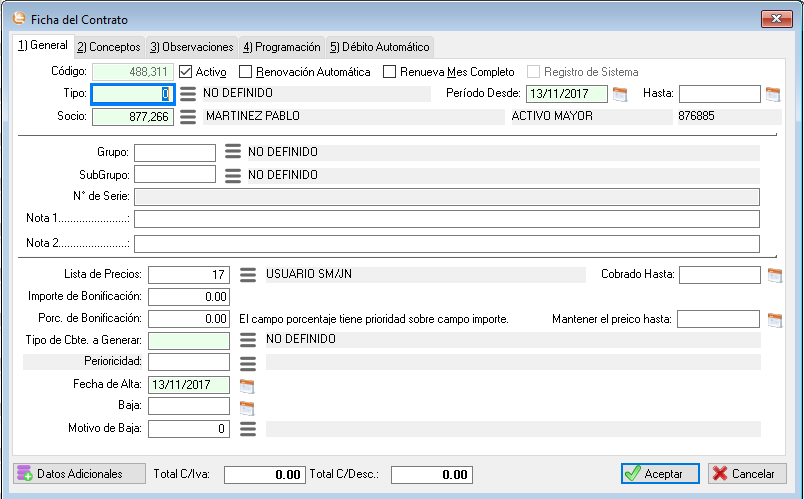Uncheck the Activo checkbox

point(186,72)
